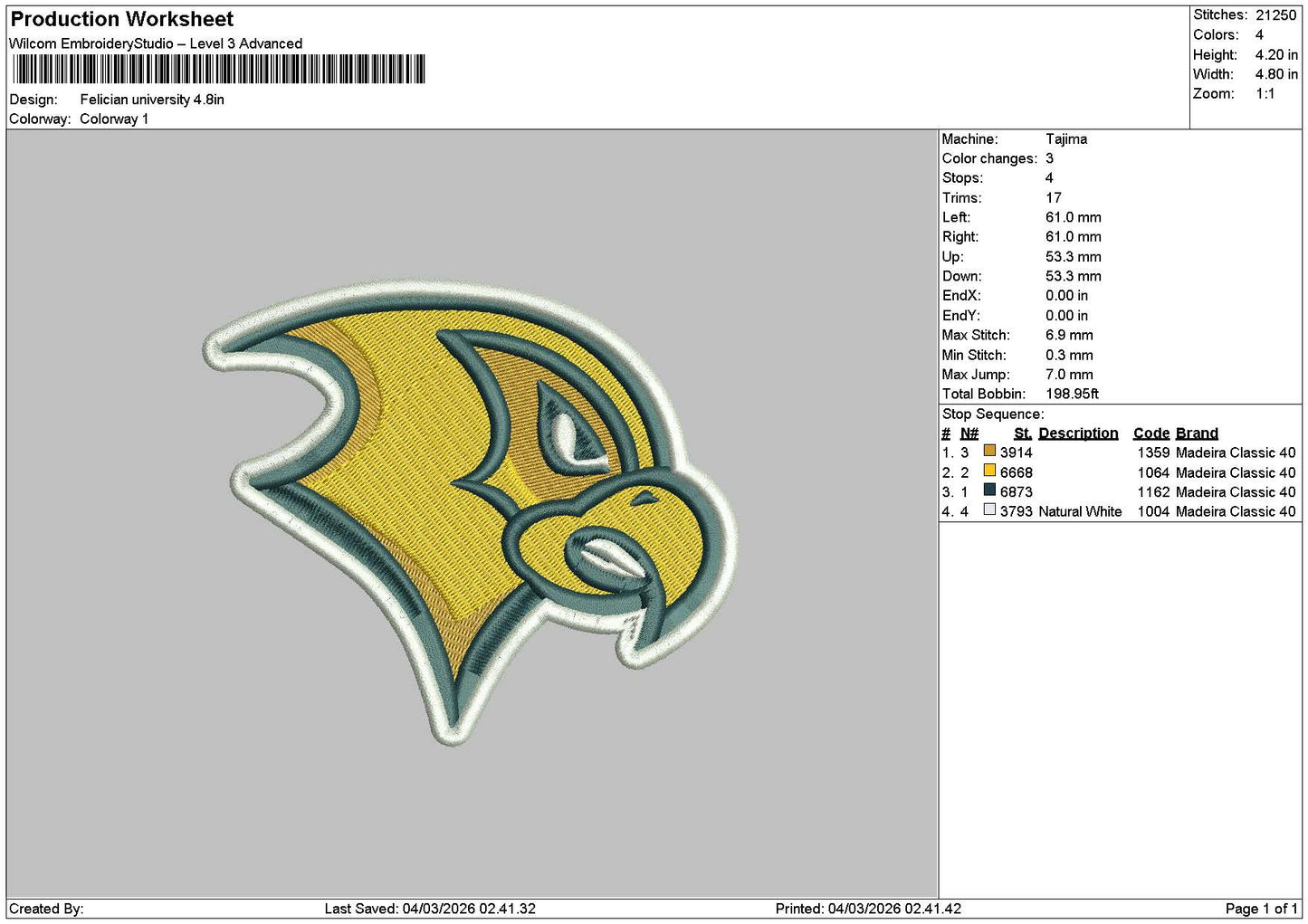
Task: Click the Zoom value 1:1
Action: coord(1265,94)
